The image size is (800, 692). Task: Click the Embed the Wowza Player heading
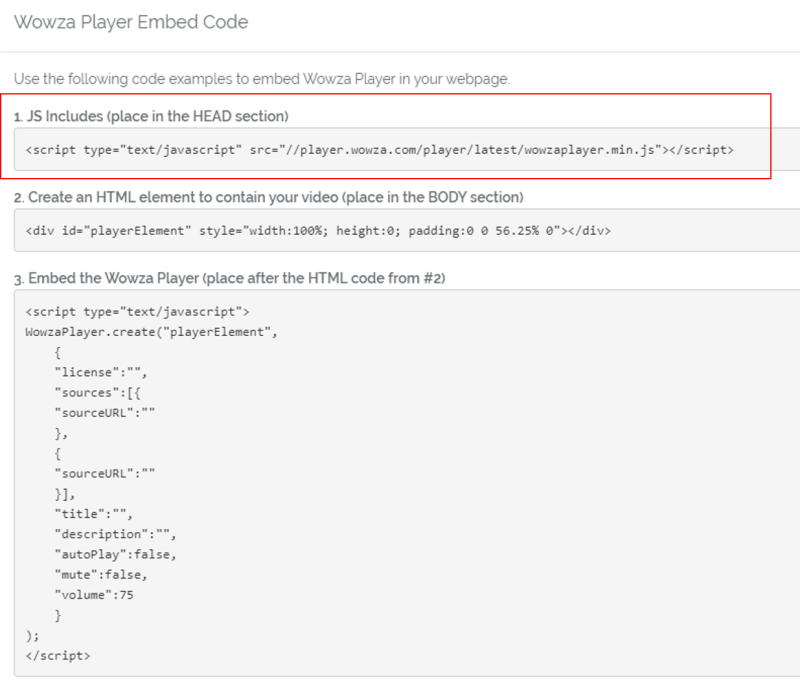coord(229,277)
